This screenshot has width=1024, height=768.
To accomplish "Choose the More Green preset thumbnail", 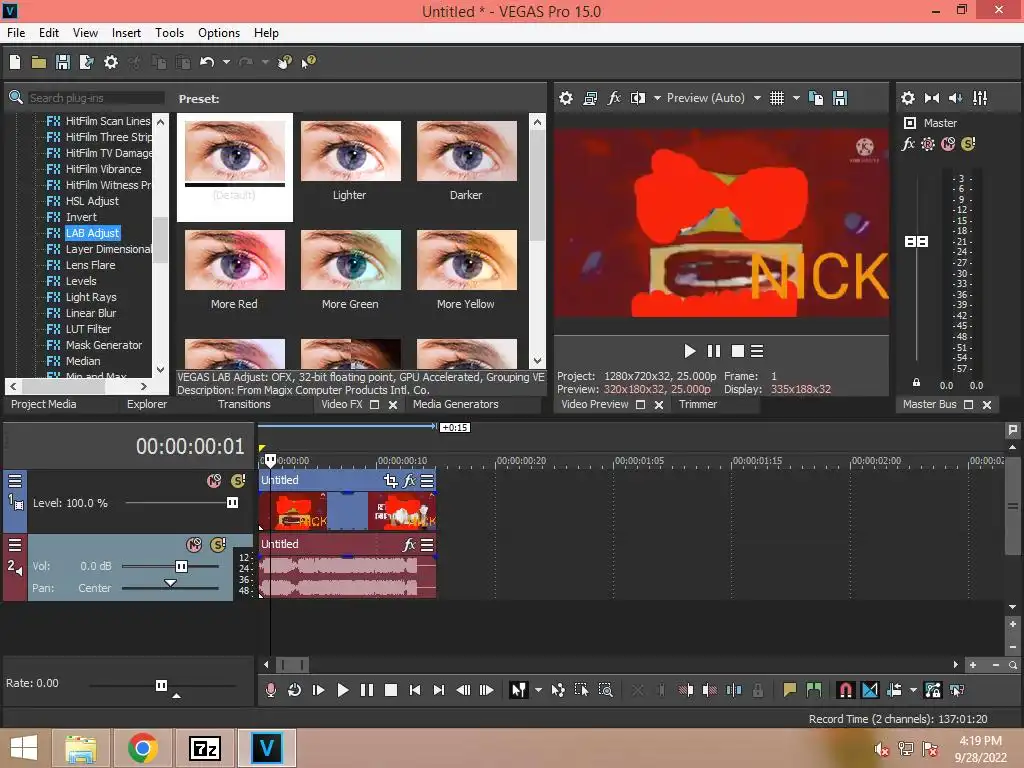I will [x=351, y=260].
